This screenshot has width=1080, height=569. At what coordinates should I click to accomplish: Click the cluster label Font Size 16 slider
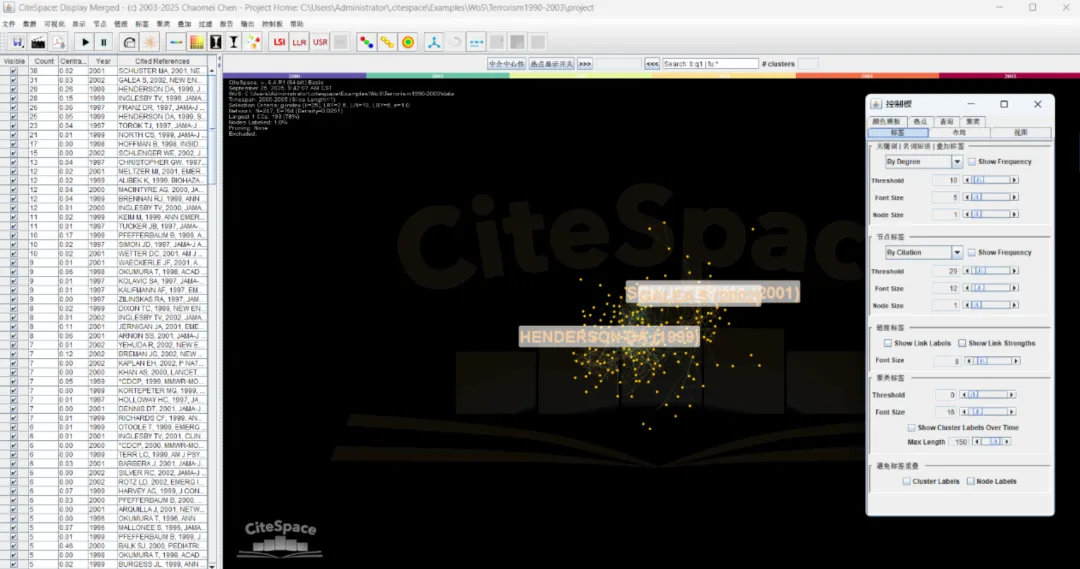tap(988, 412)
